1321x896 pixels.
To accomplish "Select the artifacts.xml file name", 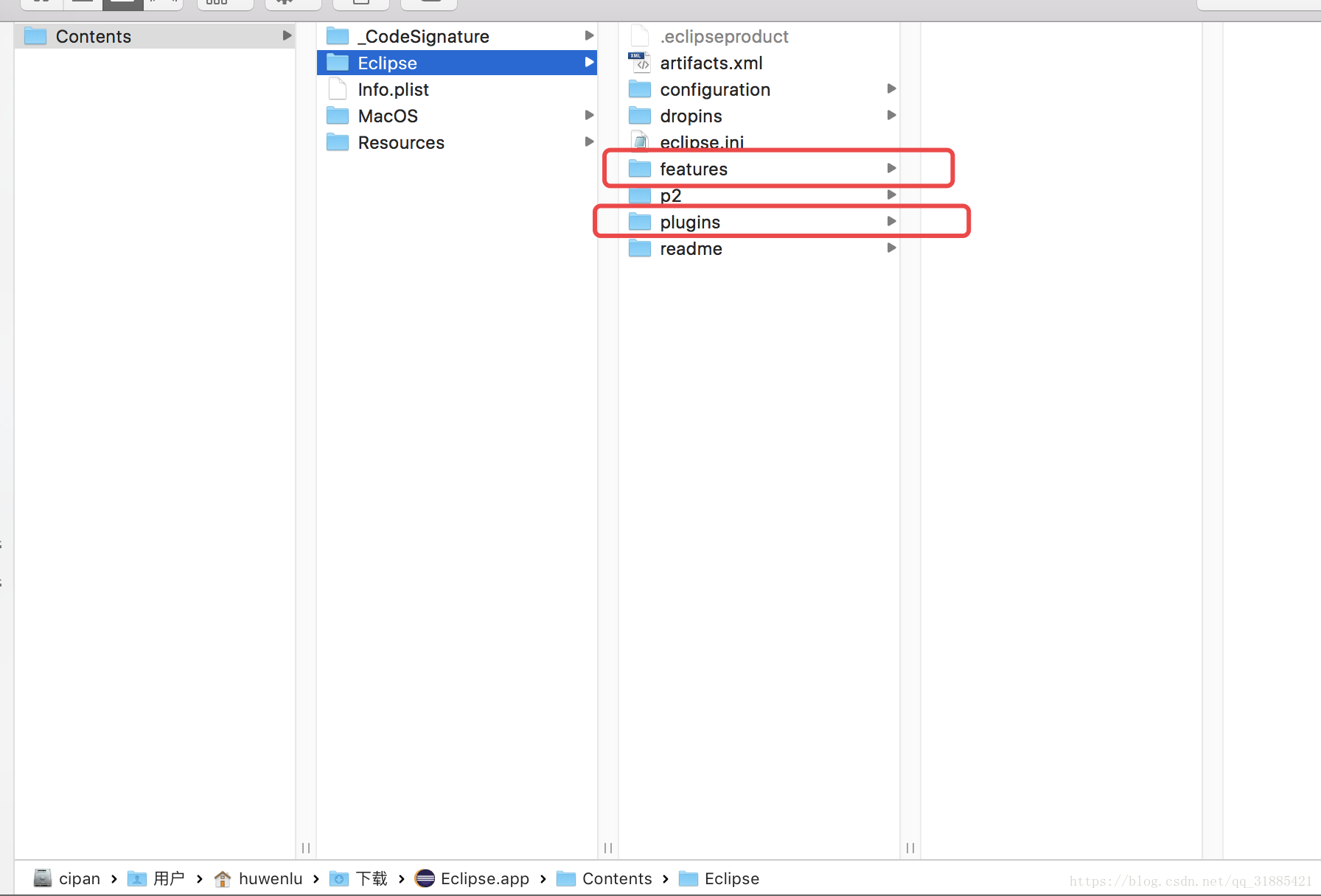I will tap(711, 63).
